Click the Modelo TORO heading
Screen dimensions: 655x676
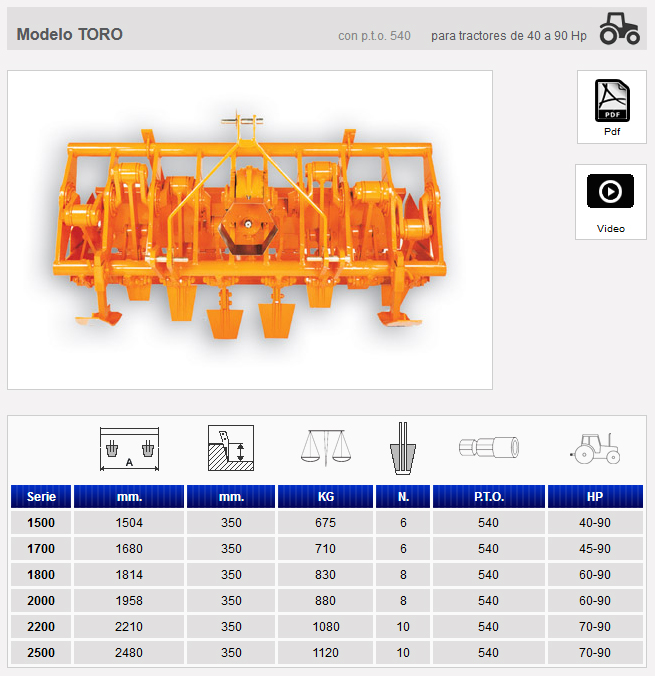69,34
